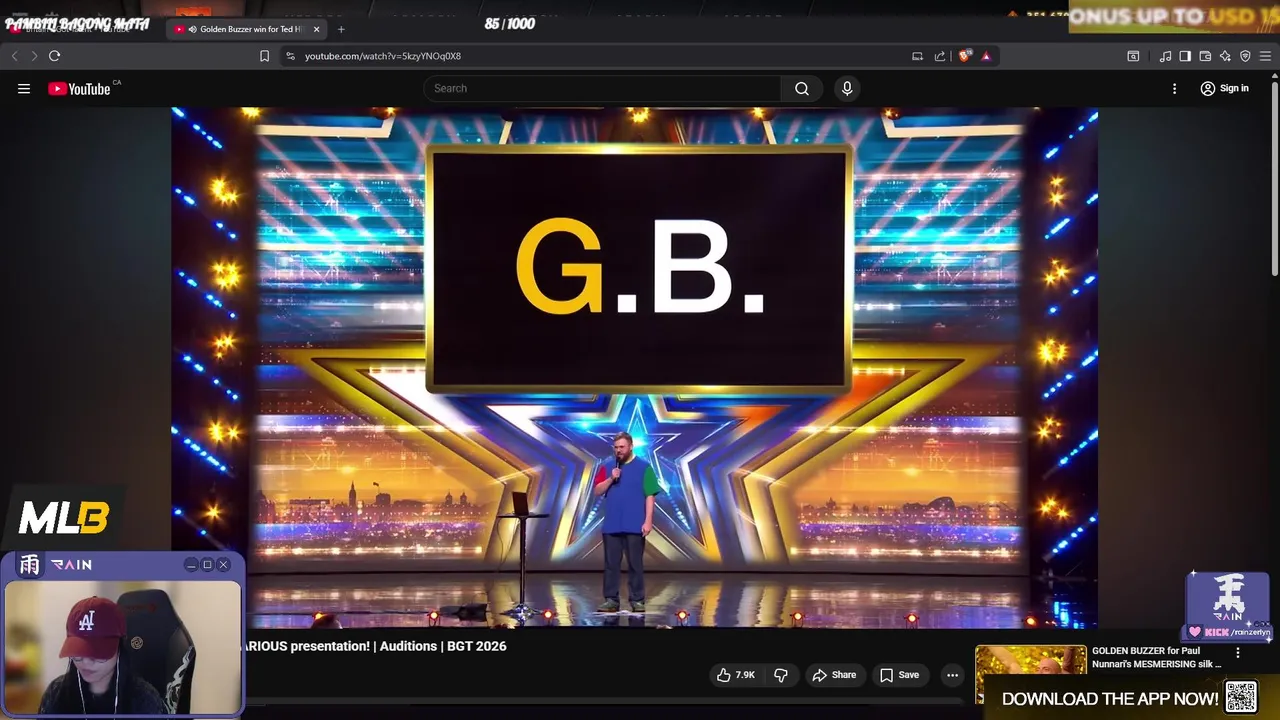Toggle the browser sidebar panel
Screen dimensions: 1280x720
[1185, 56]
